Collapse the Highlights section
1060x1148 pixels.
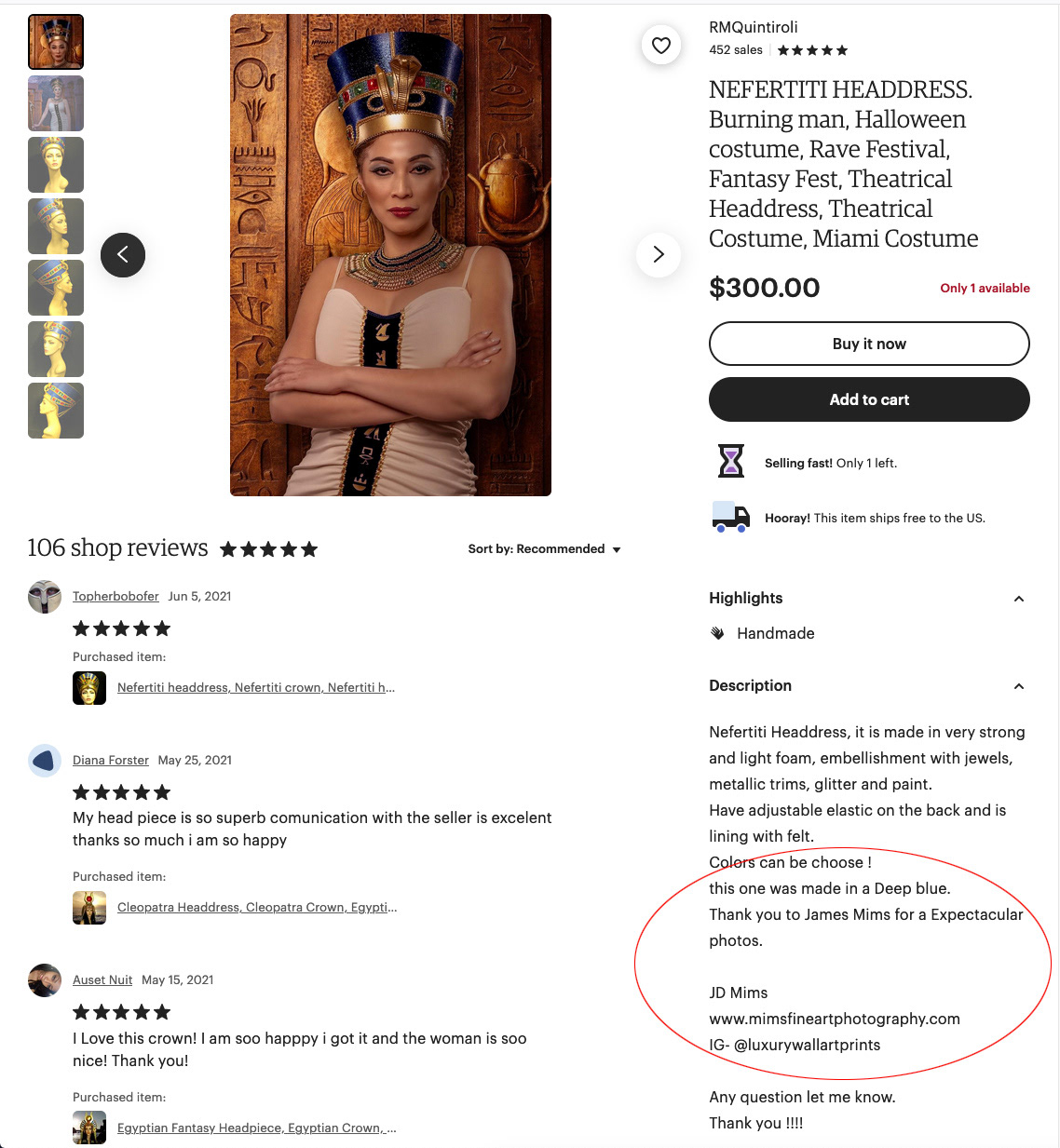pos(1018,599)
